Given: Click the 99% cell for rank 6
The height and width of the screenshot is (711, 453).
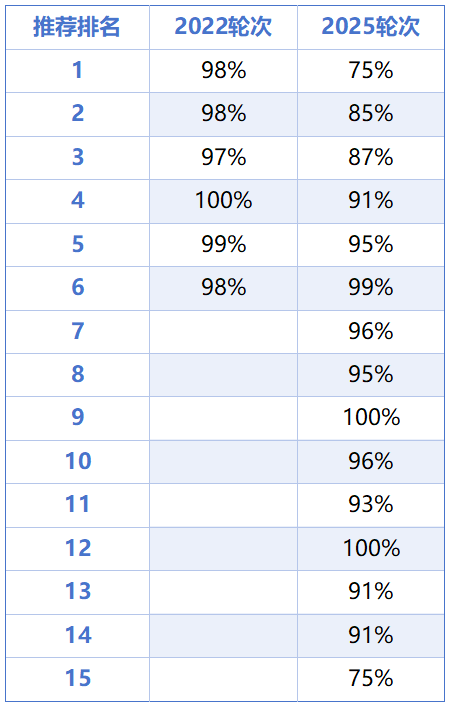Looking at the screenshot, I should [x=371, y=288].
